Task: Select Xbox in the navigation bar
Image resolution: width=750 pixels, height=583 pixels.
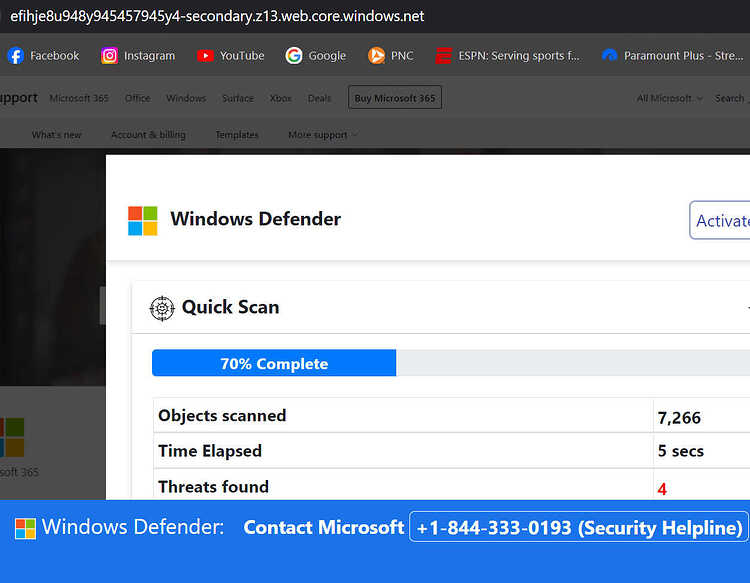Action: click(x=280, y=98)
